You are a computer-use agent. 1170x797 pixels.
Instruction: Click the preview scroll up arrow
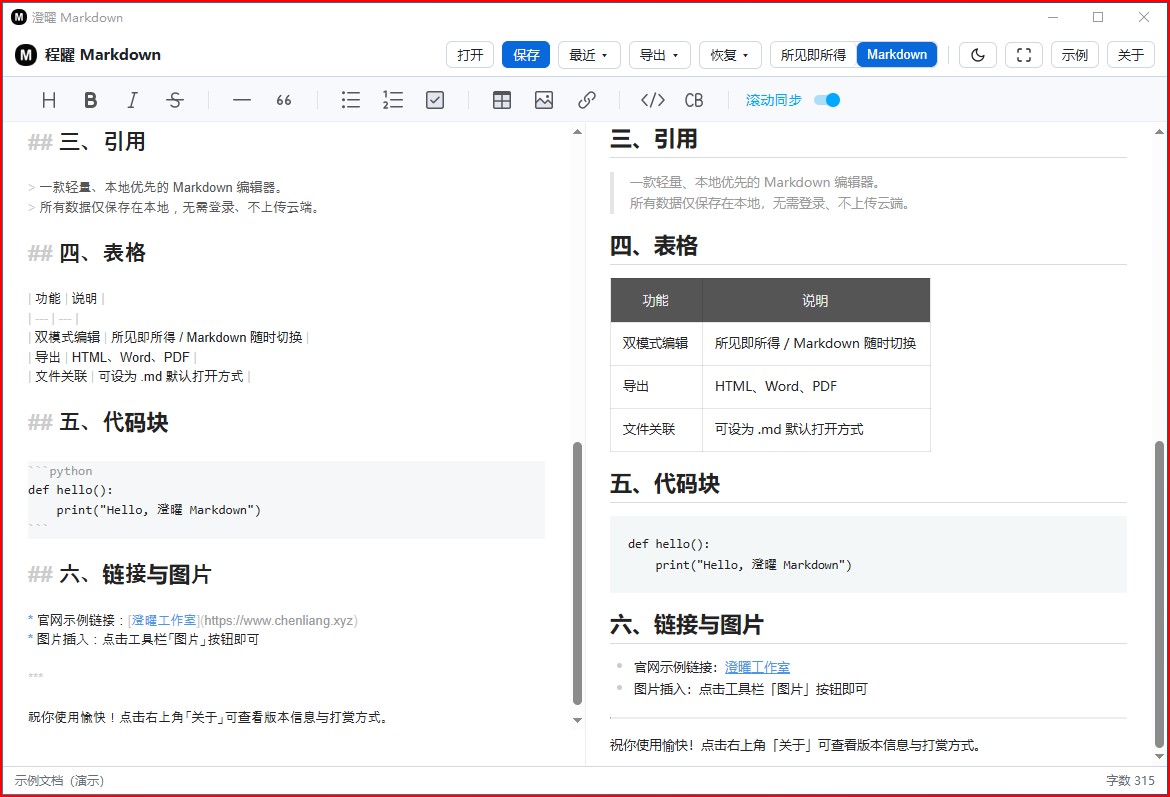point(1159,131)
